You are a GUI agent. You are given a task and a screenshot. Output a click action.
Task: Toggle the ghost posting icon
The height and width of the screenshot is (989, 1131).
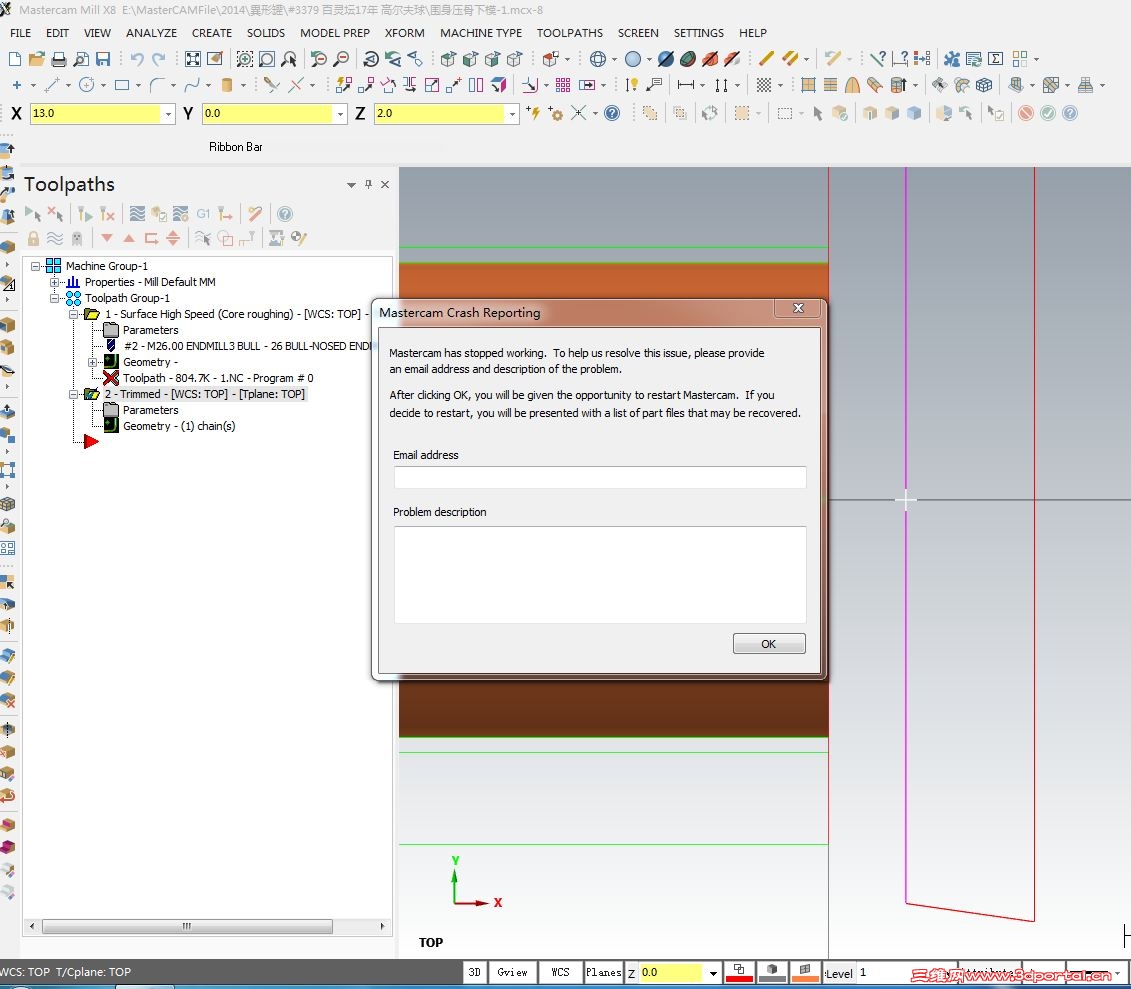click(x=77, y=238)
